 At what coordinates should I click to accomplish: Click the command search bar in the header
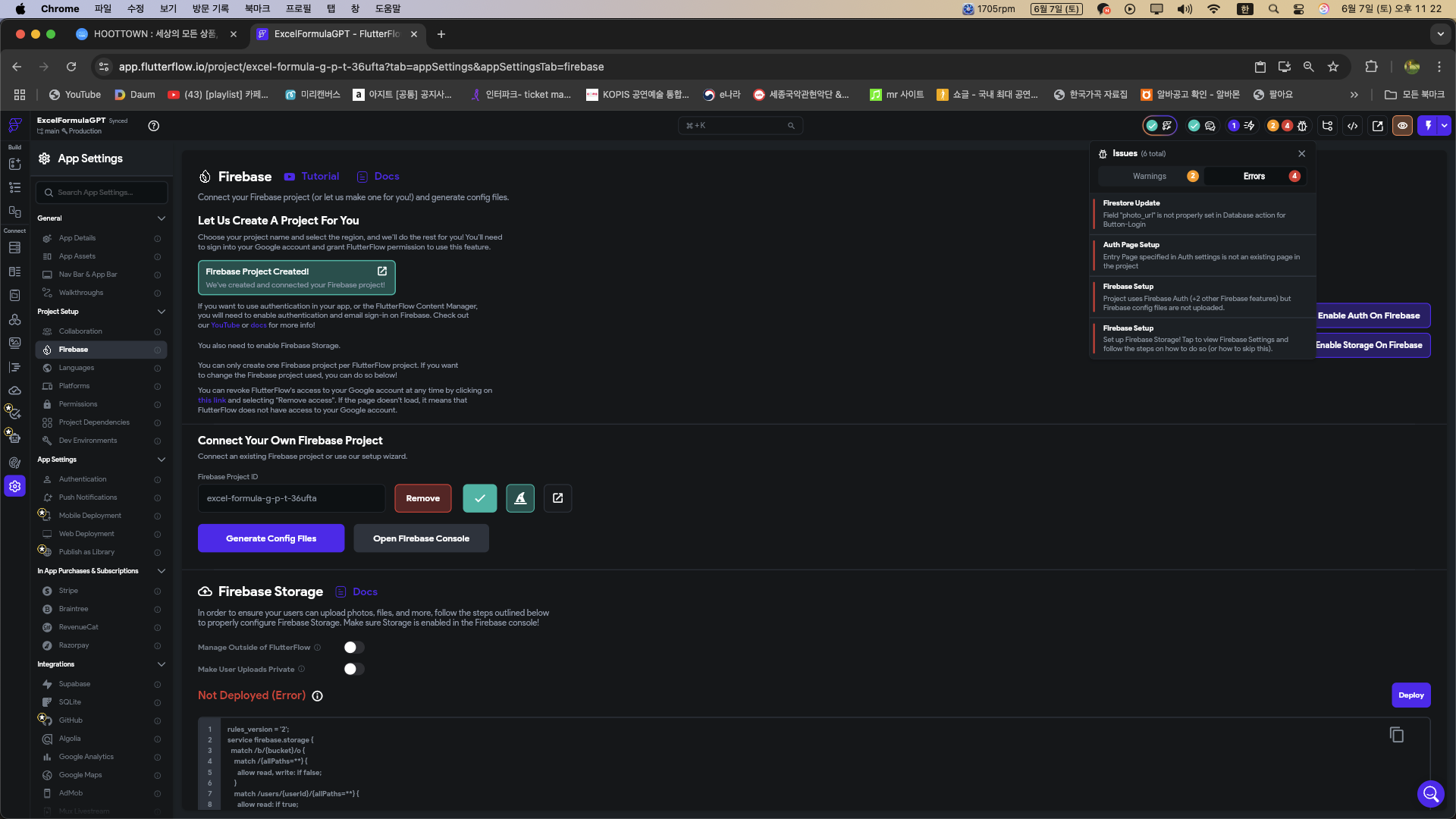pos(740,126)
